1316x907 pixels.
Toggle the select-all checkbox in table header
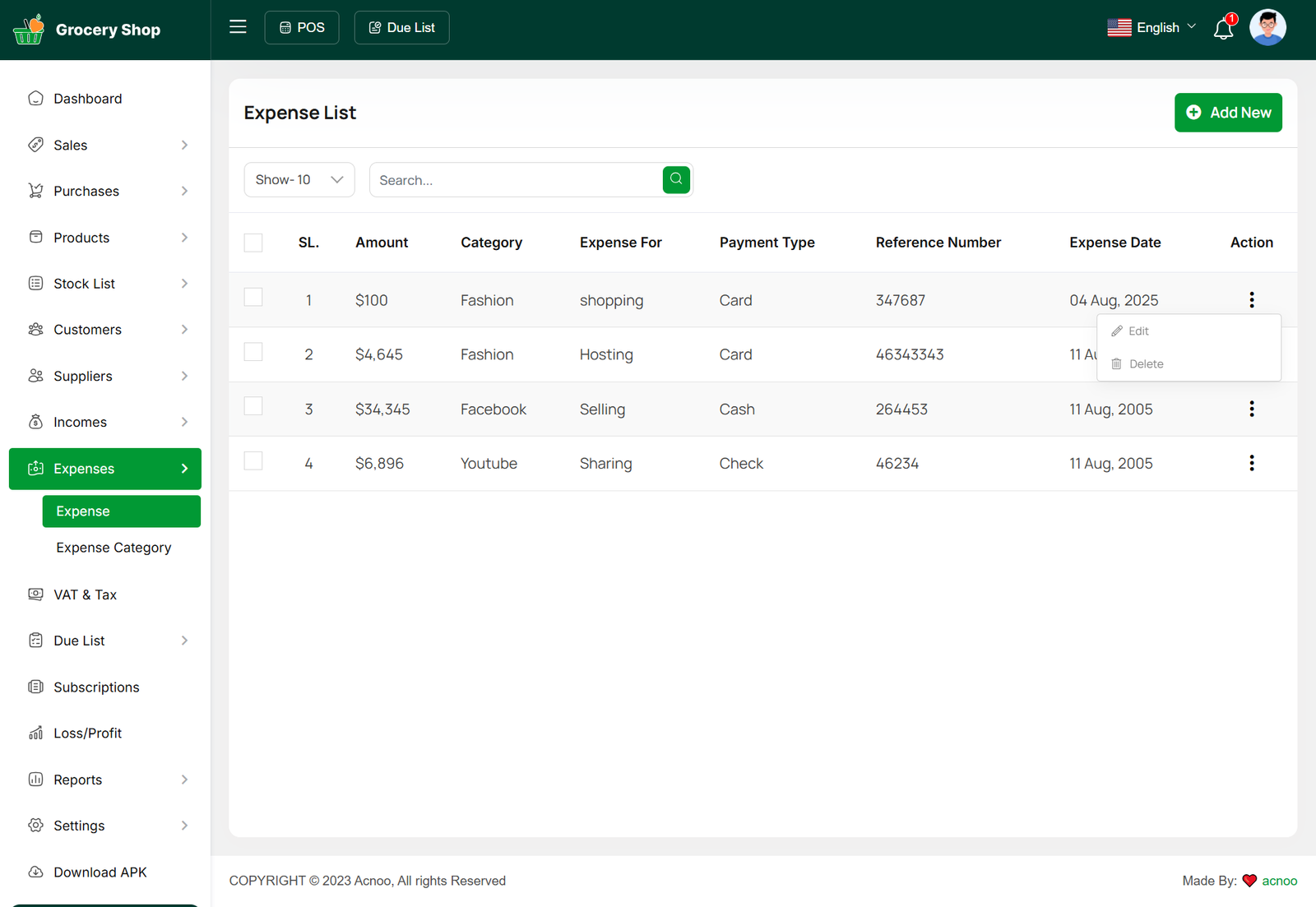click(x=253, y=243)
